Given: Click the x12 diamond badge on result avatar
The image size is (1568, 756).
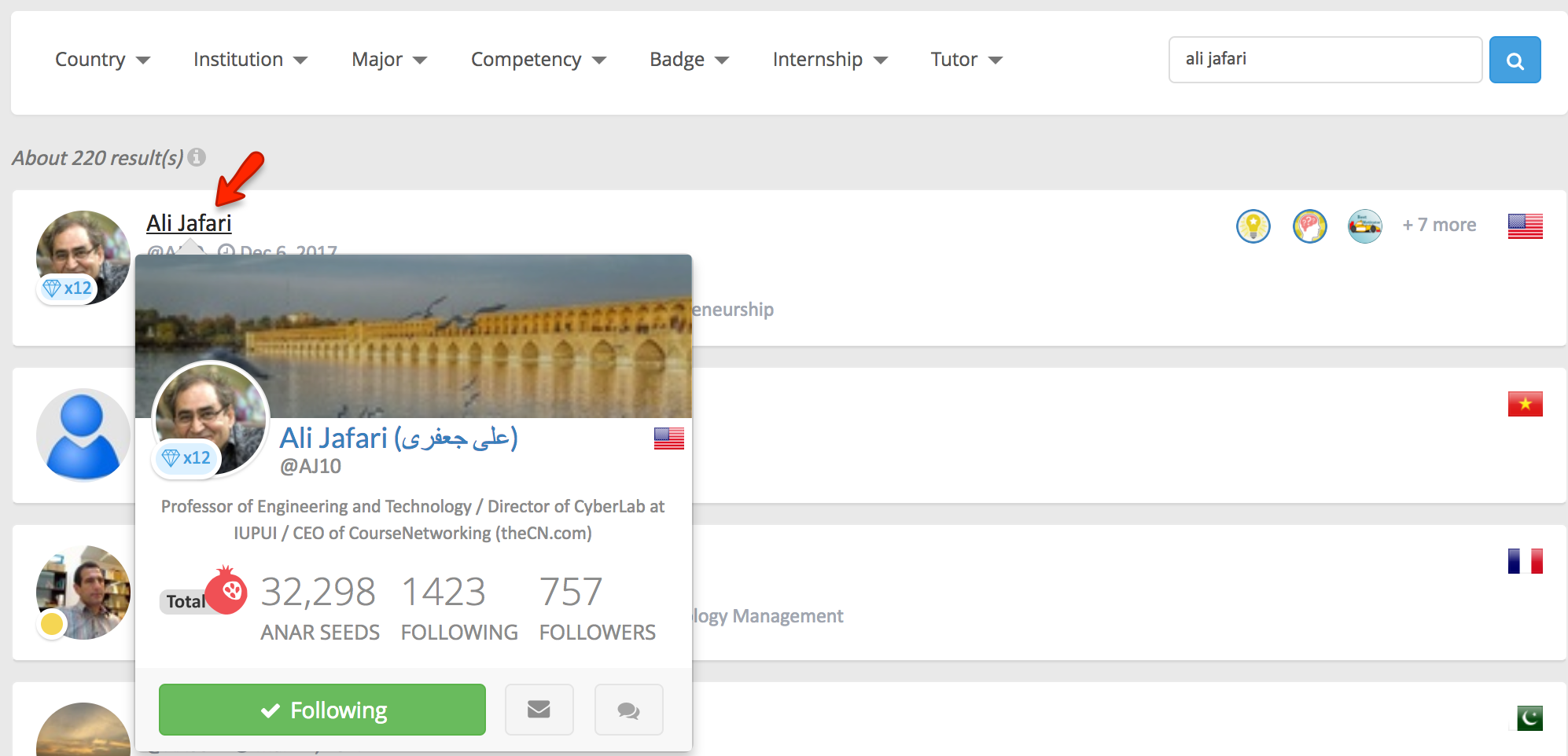Looking at the screenshot, I should coord(68,288).
